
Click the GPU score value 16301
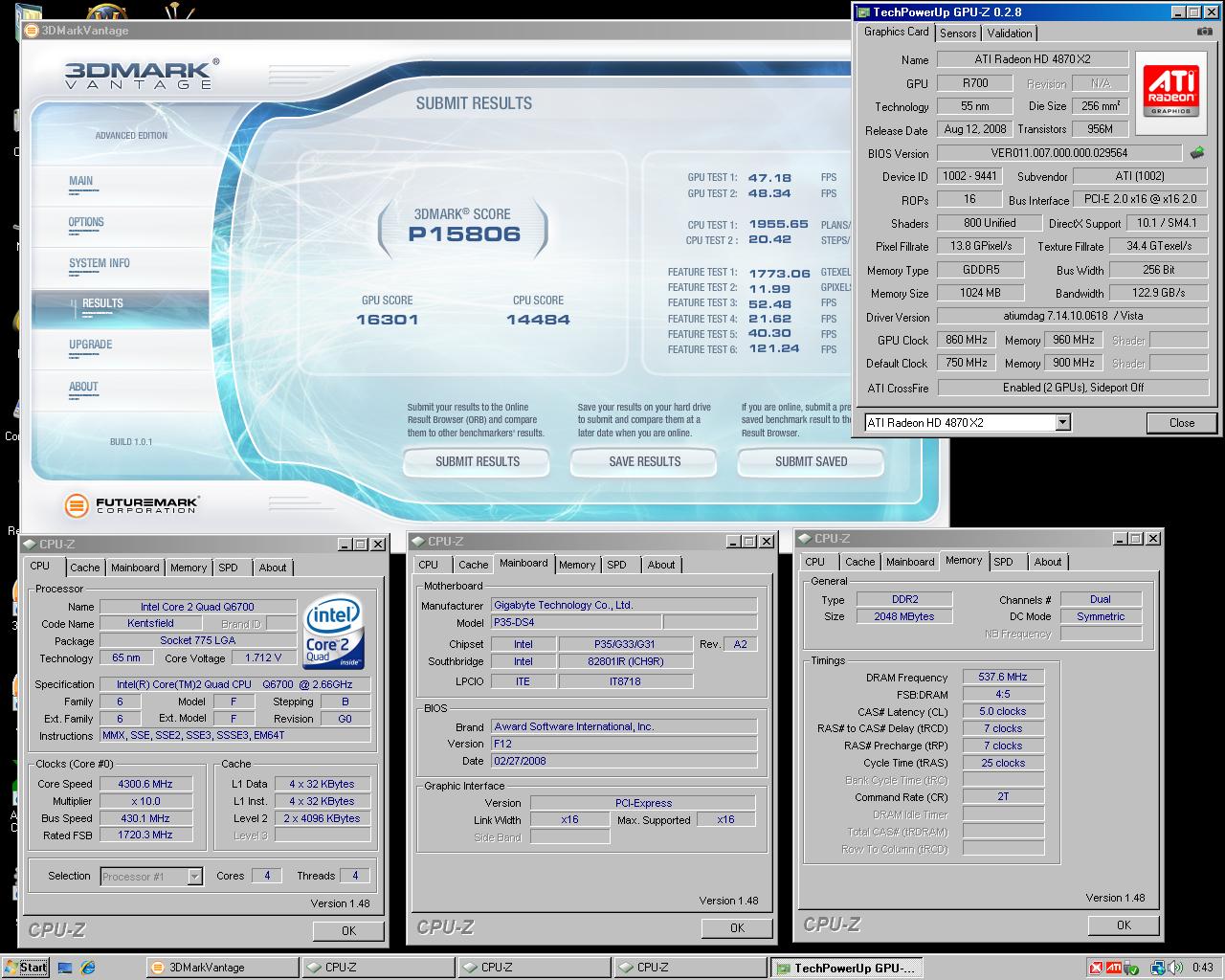point(388,320)
